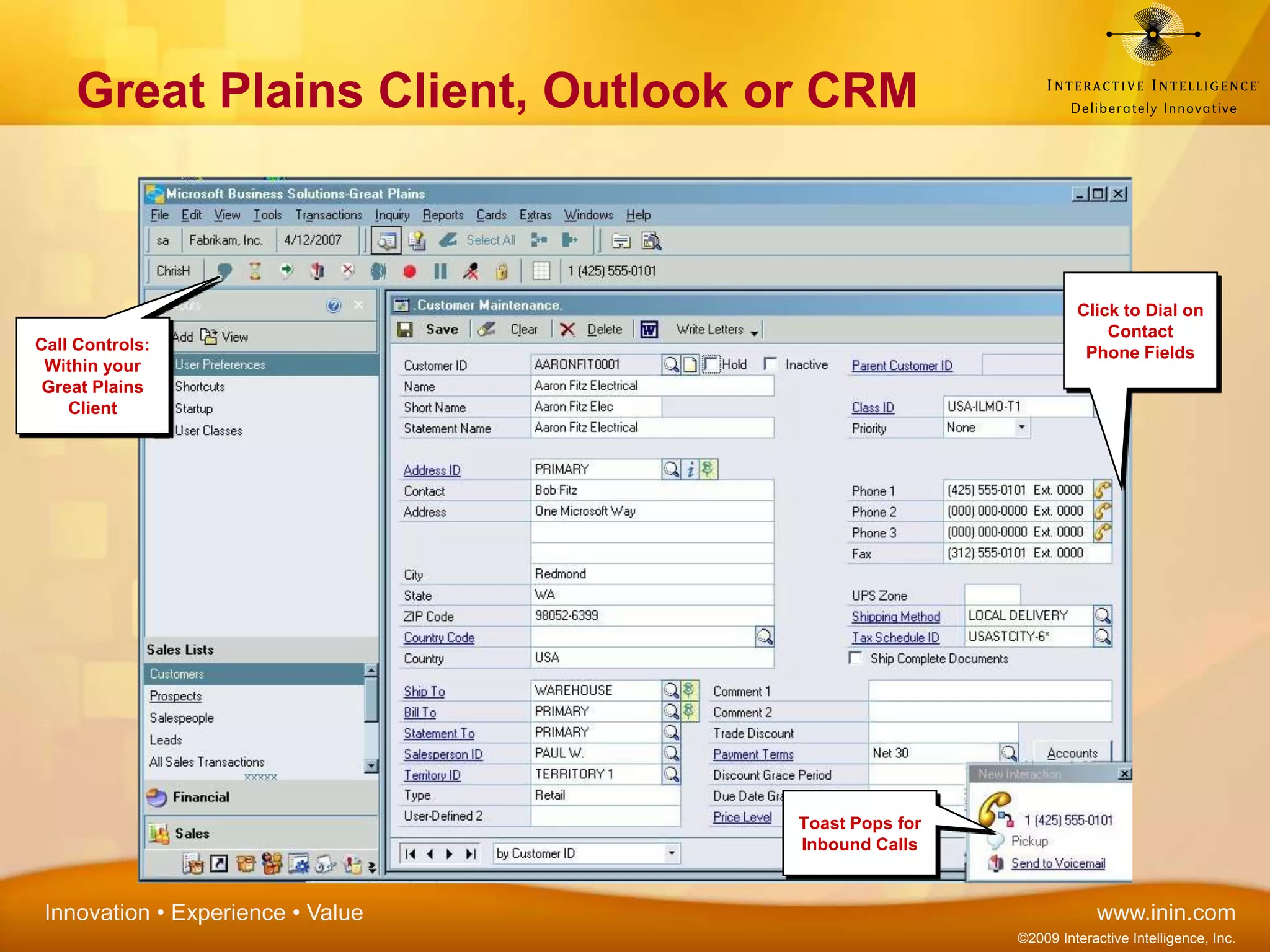The height and width of the screenshot is (952, 1270).
Task: Open the Shipping Method lookup magnifier
Action: (x=1102, y=615)
